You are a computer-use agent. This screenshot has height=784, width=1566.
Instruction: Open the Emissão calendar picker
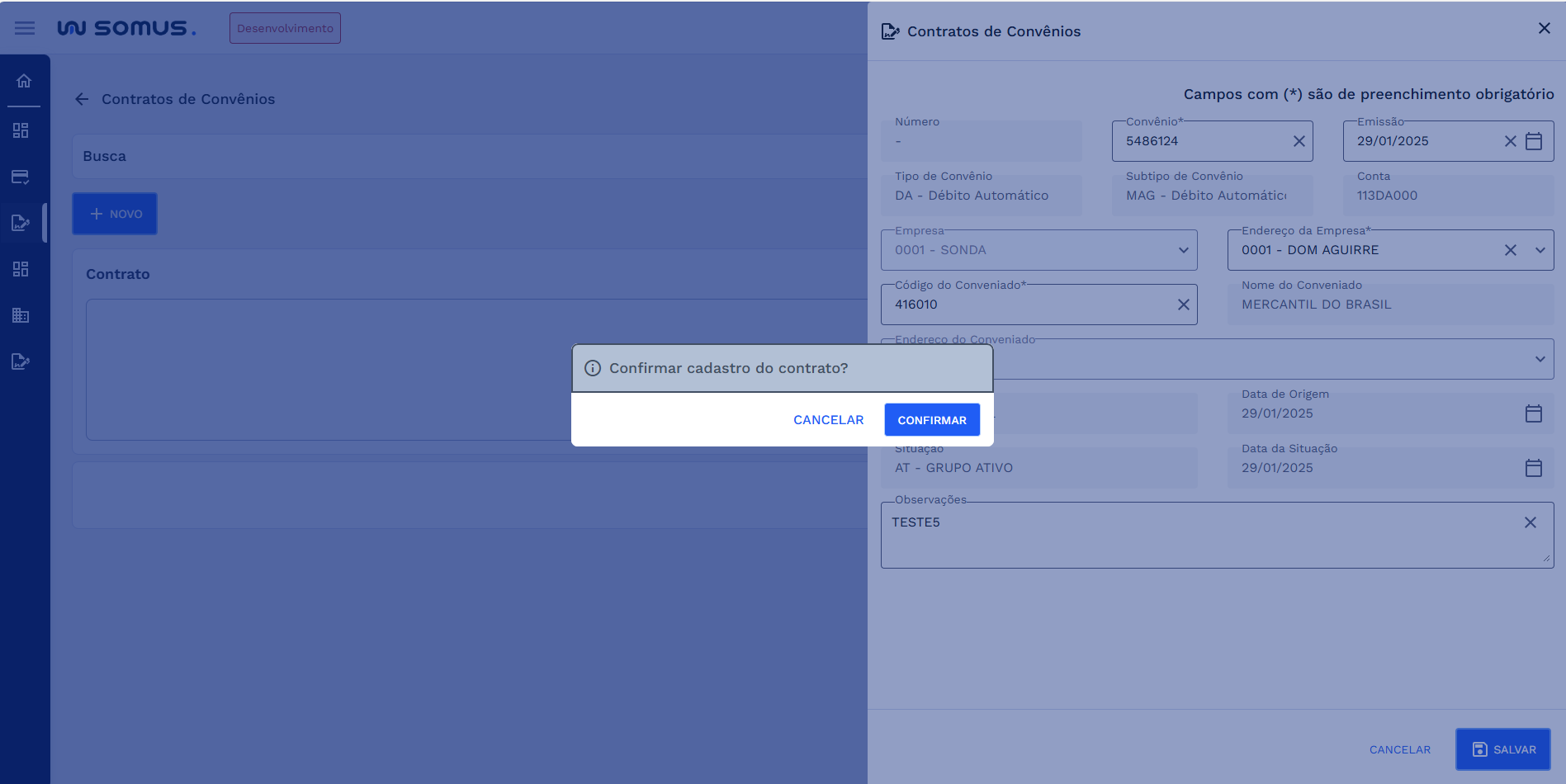[1533, 141]
